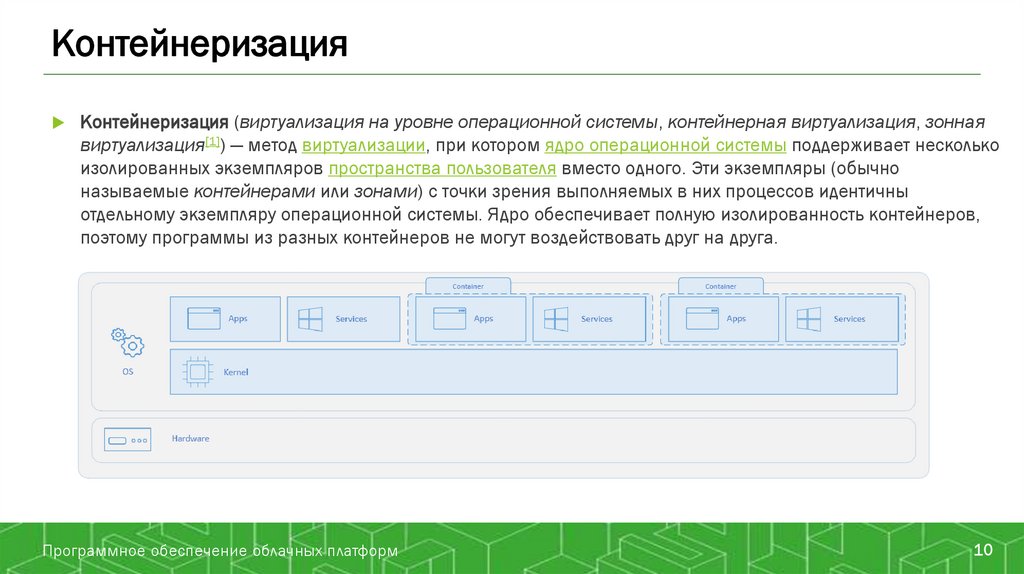Image resolution: width=1024 pixels, height=574 pixels.
Task: Click the bold word 'Контейнеризация' in paragraph
Action: (x=154, y=122)
